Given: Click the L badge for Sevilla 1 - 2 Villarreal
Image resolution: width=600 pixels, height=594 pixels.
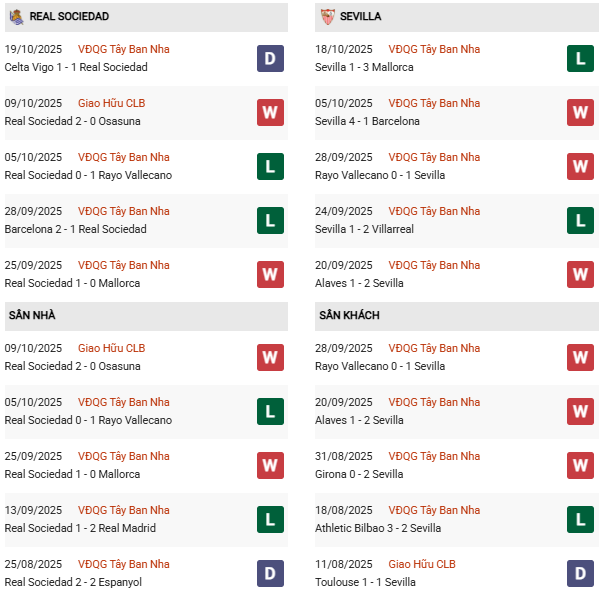Looking at the screenshot, I should (581, 220).
